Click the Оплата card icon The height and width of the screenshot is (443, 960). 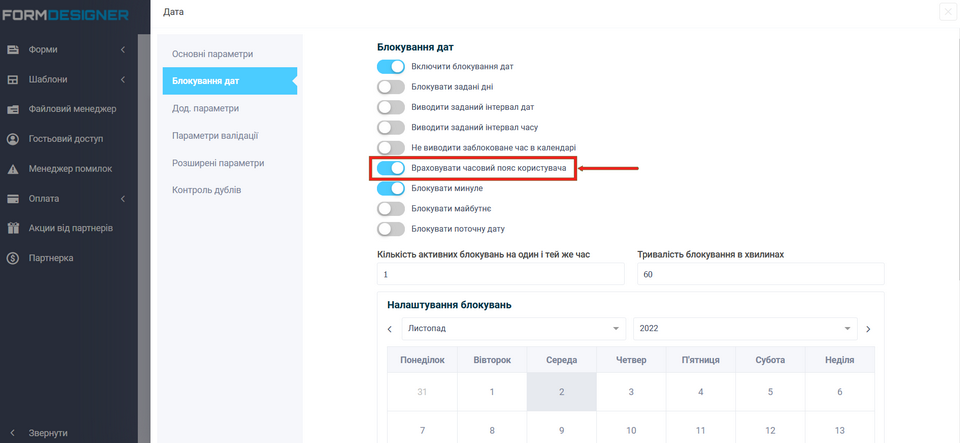click(13, 198)
